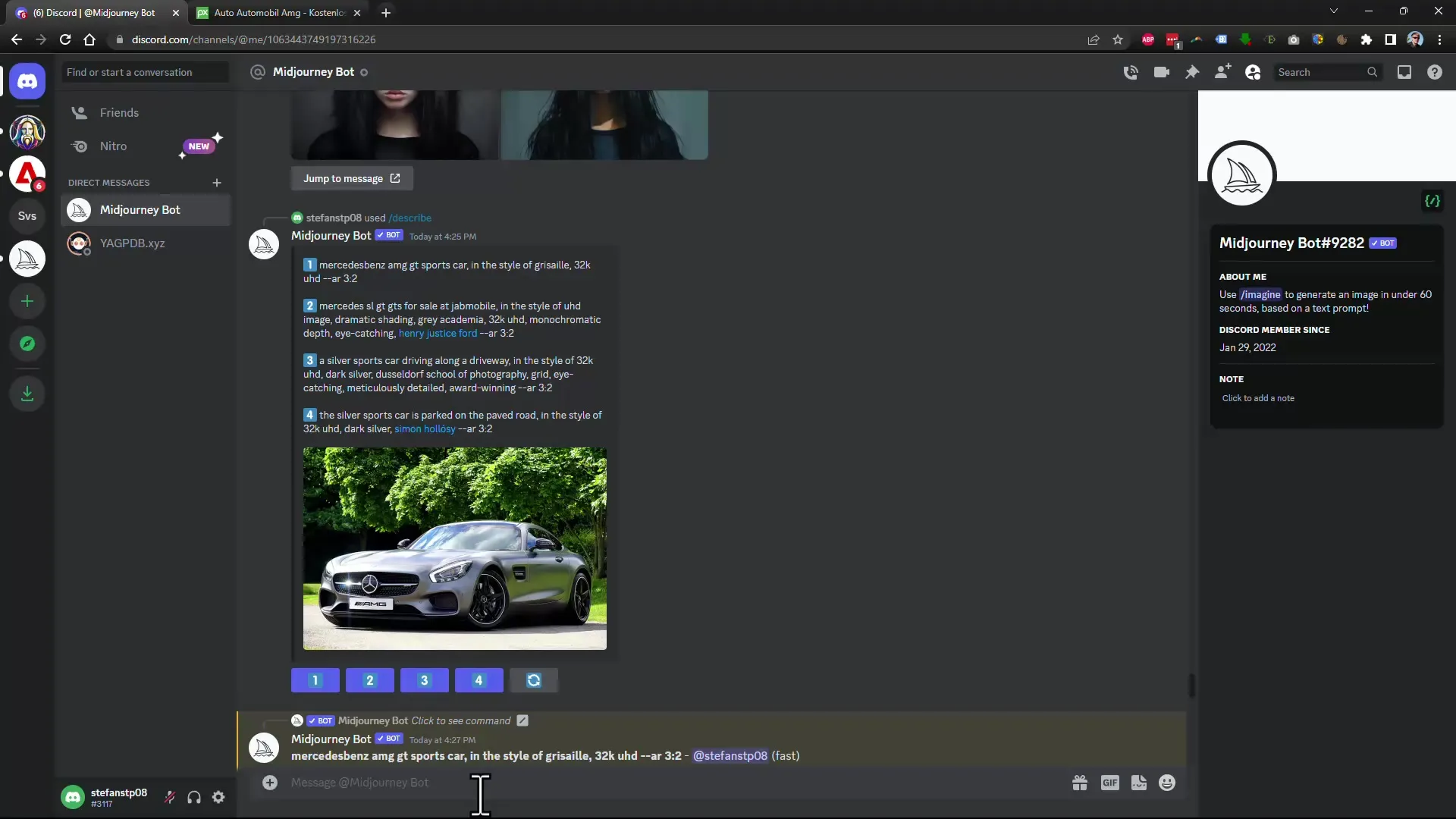Click the regenerate button with refresh icon
Viewport: 1456px width, 819px height.
pos(533,680)
